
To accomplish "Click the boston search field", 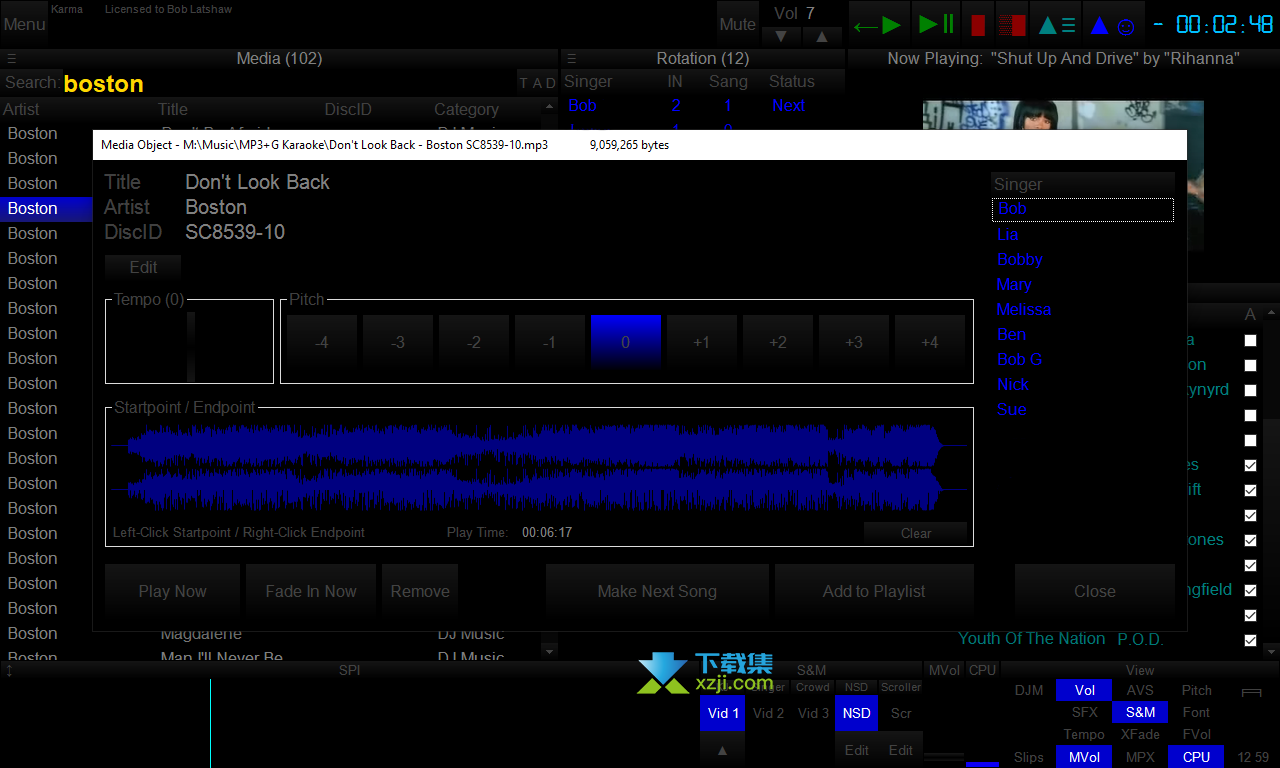I will coord(288,83).
